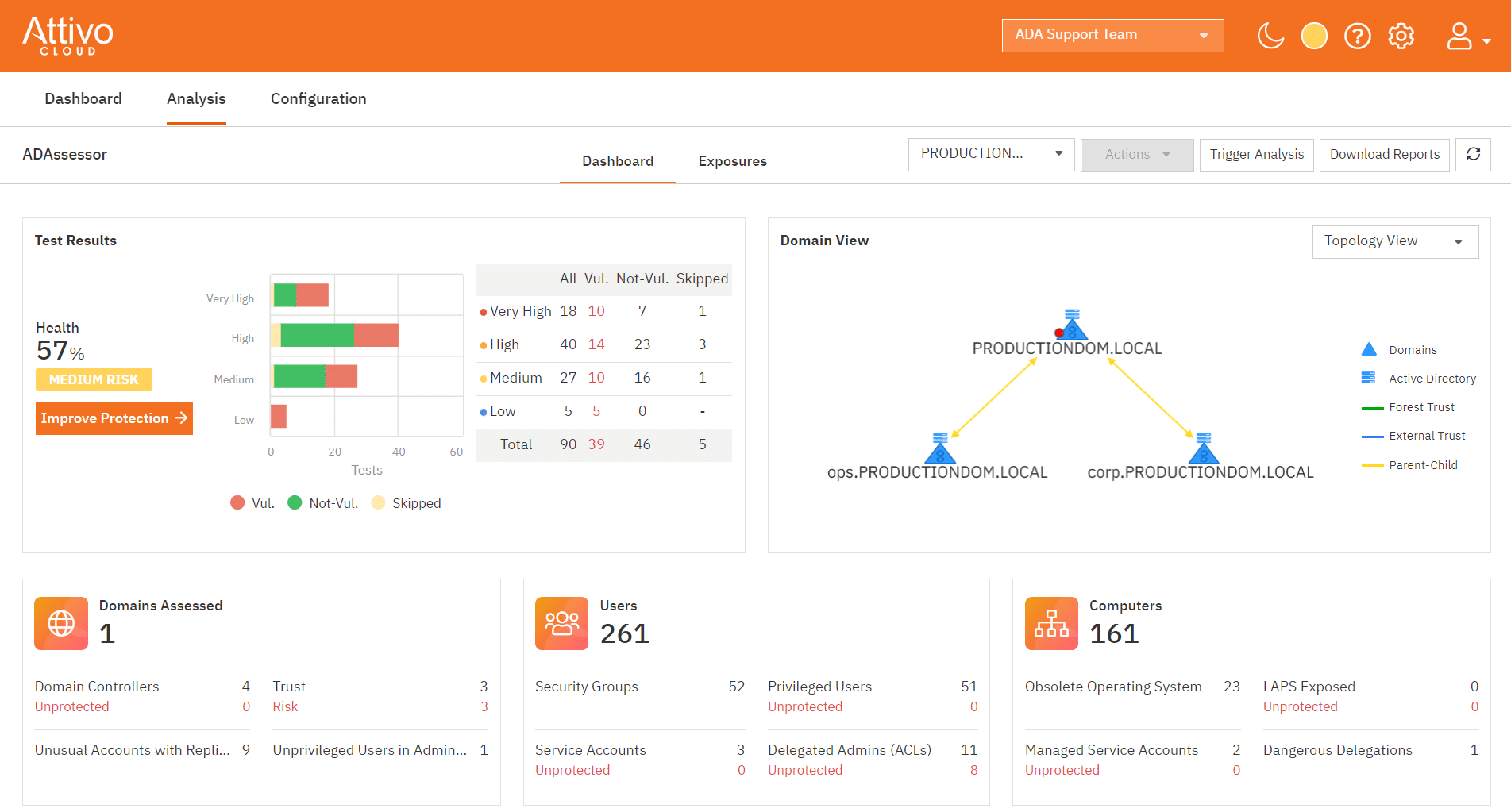The height and width of the screenshot is (812, 1511).
Task: Click the Attivo Cloud logo
Action: coord(67,37)
